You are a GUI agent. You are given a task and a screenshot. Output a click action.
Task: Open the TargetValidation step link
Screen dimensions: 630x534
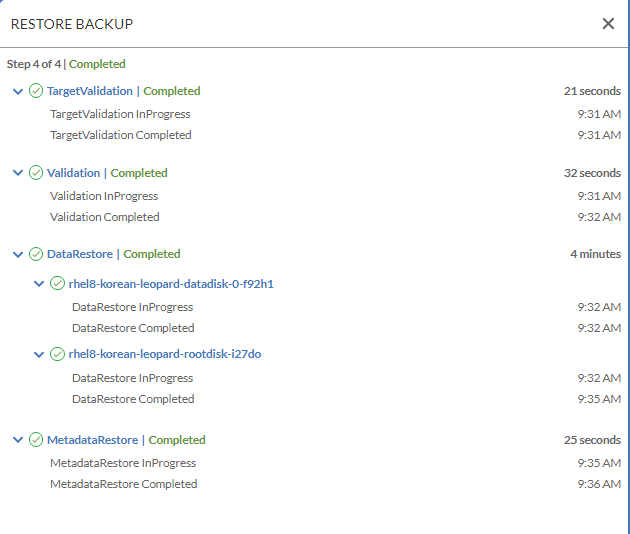point(90,91)
